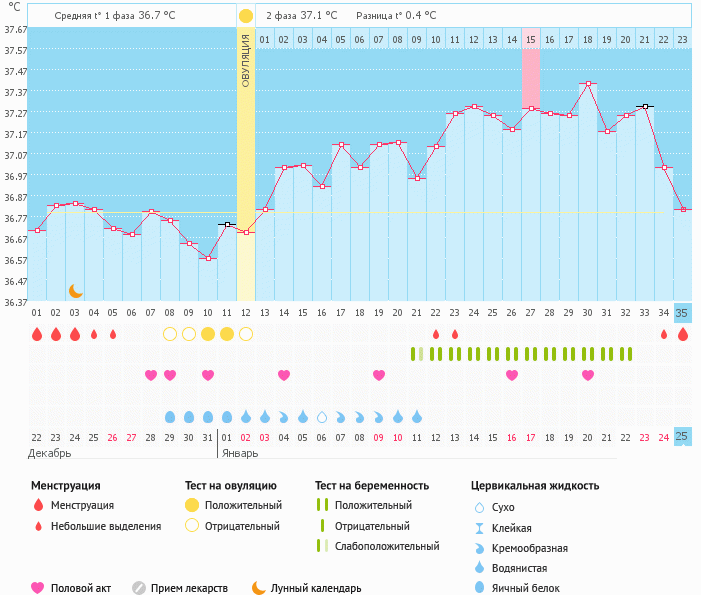Click the Половой акт heart legend icon
Viewport: 701px width, 595px height.
pos(38,588)
